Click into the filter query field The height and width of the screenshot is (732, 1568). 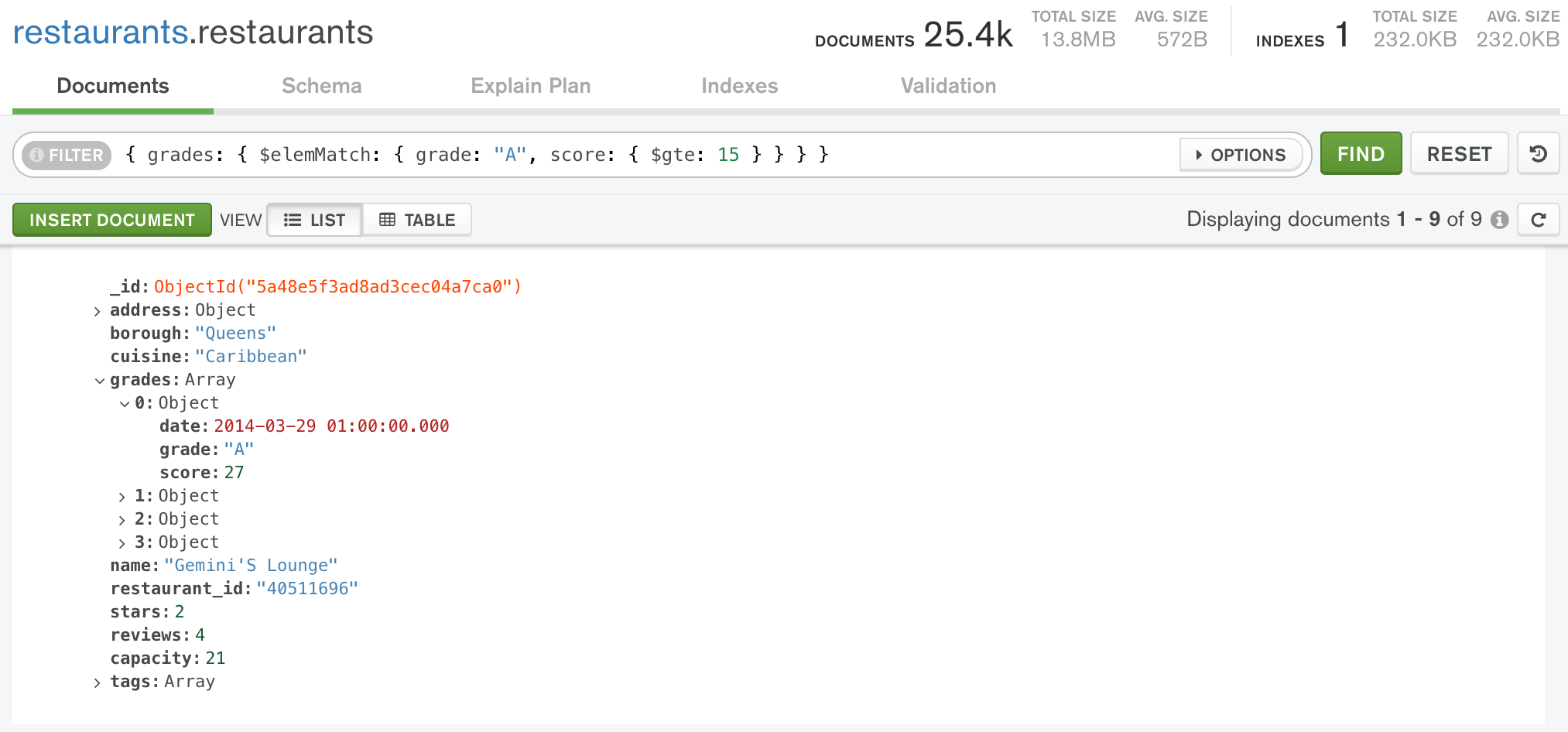pyautogui.click(x=650, y=155)
